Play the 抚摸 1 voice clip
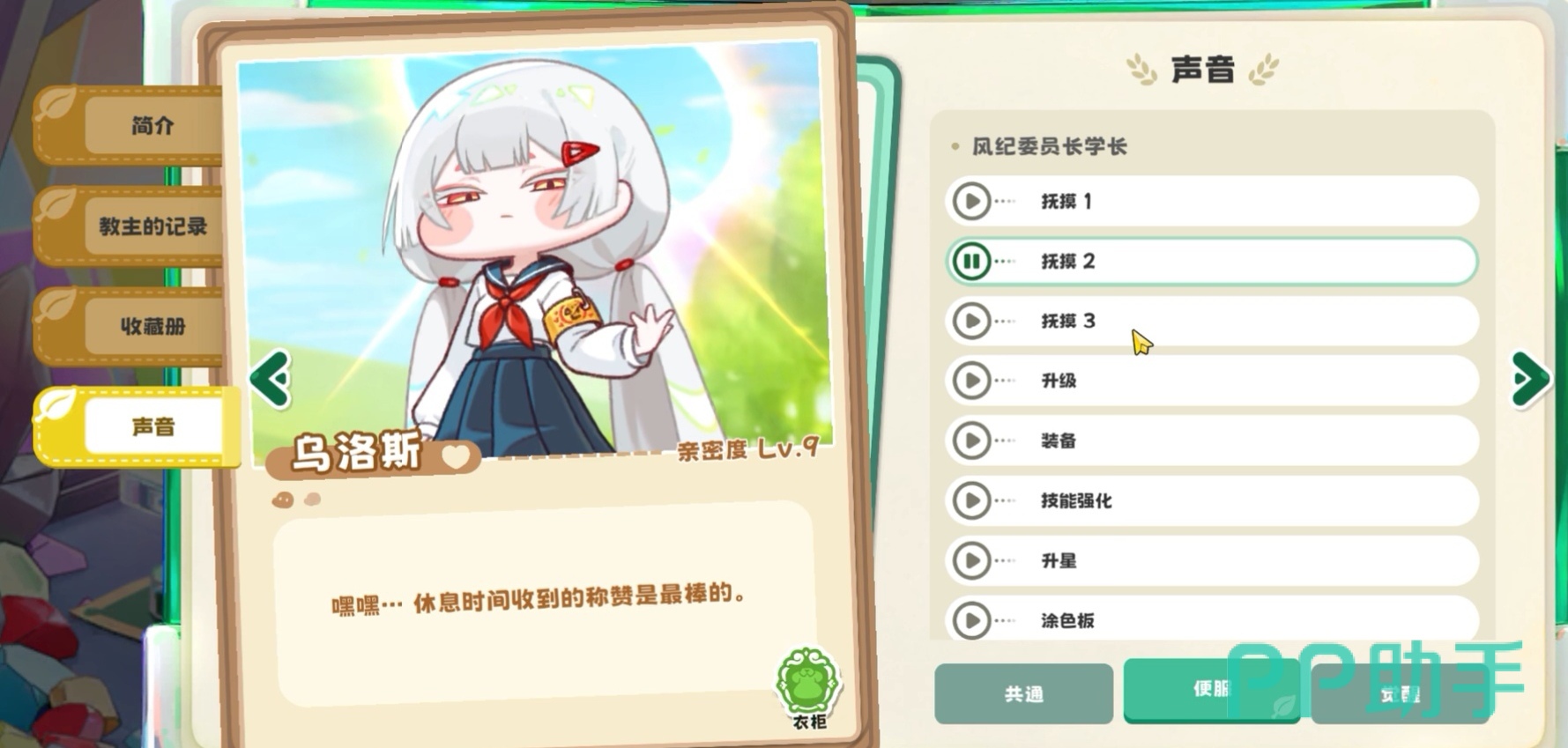 [x=972, y=202]
